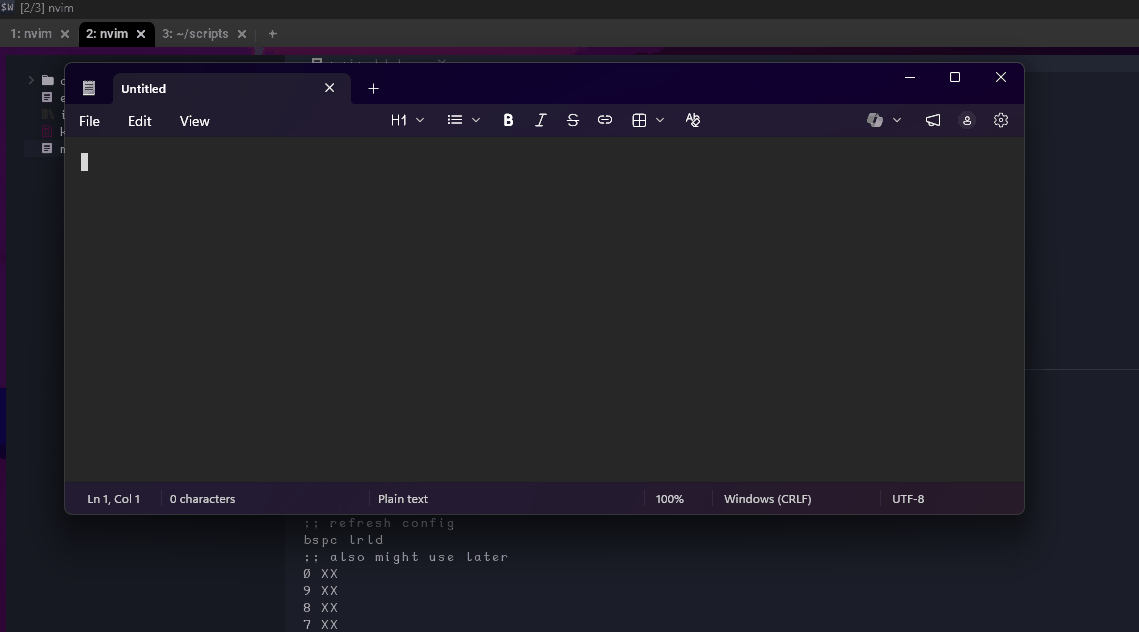Click the clear formatting icon
This screenshot has height=632, width=1139.
tap(693, 120)
